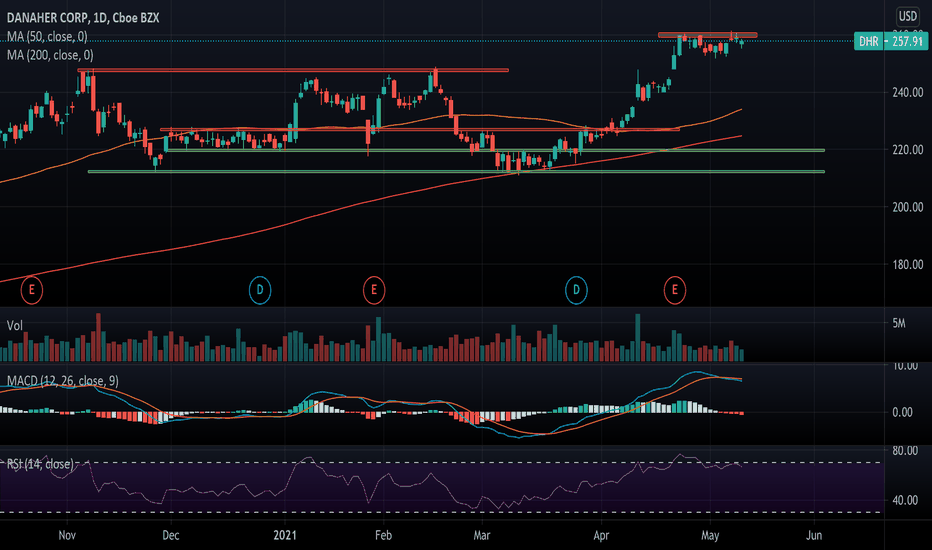Select the lower green support line near 212
This screenshot has width=932, height=550.
pos(456,172)
